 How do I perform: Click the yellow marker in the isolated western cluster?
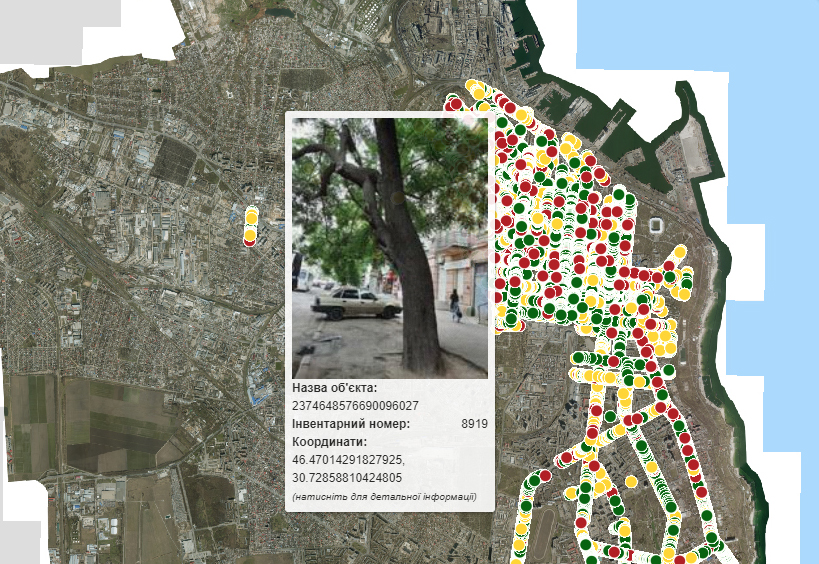(250, 216)
